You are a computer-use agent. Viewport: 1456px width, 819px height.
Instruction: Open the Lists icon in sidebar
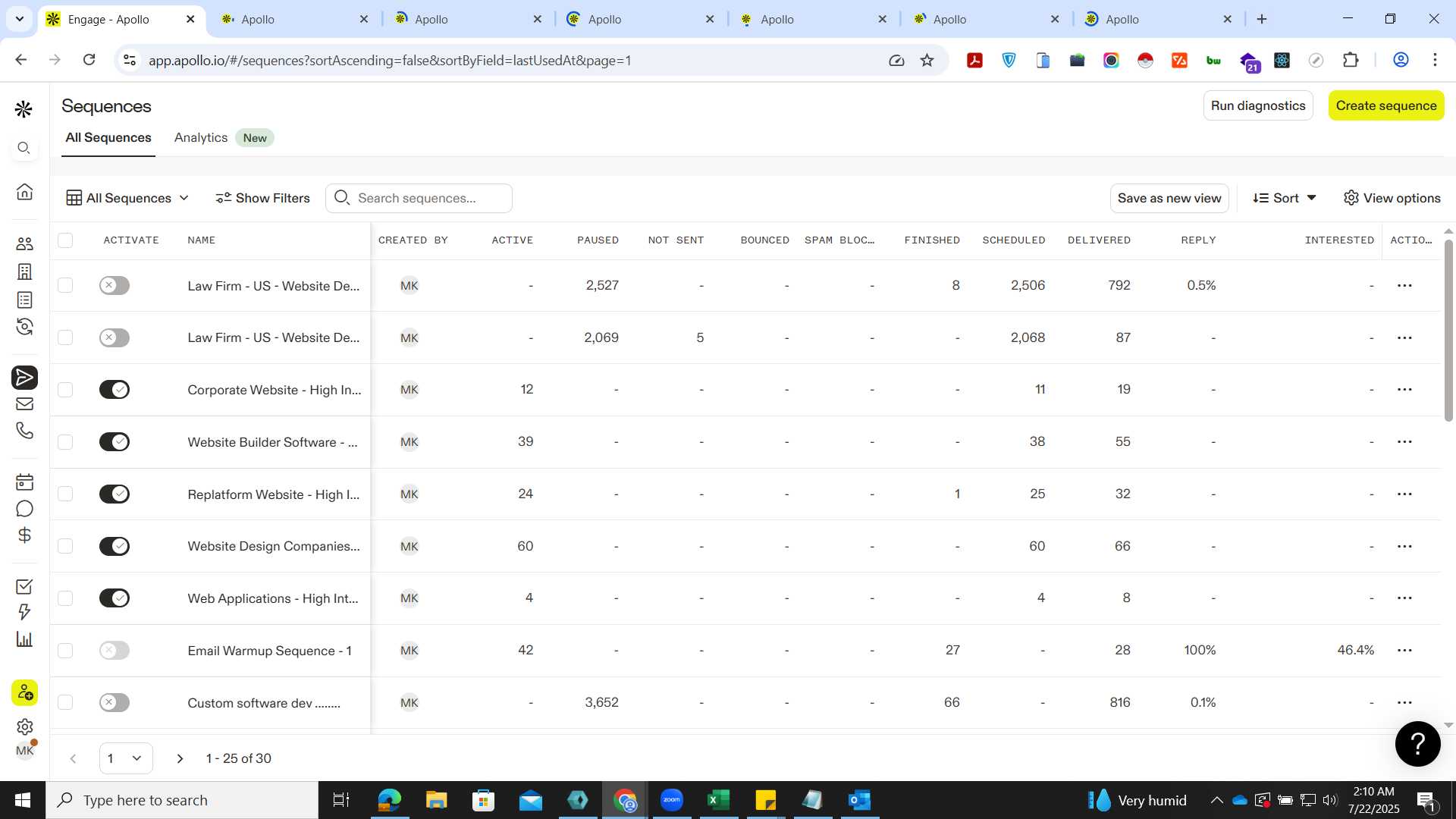tap(24, 300)
